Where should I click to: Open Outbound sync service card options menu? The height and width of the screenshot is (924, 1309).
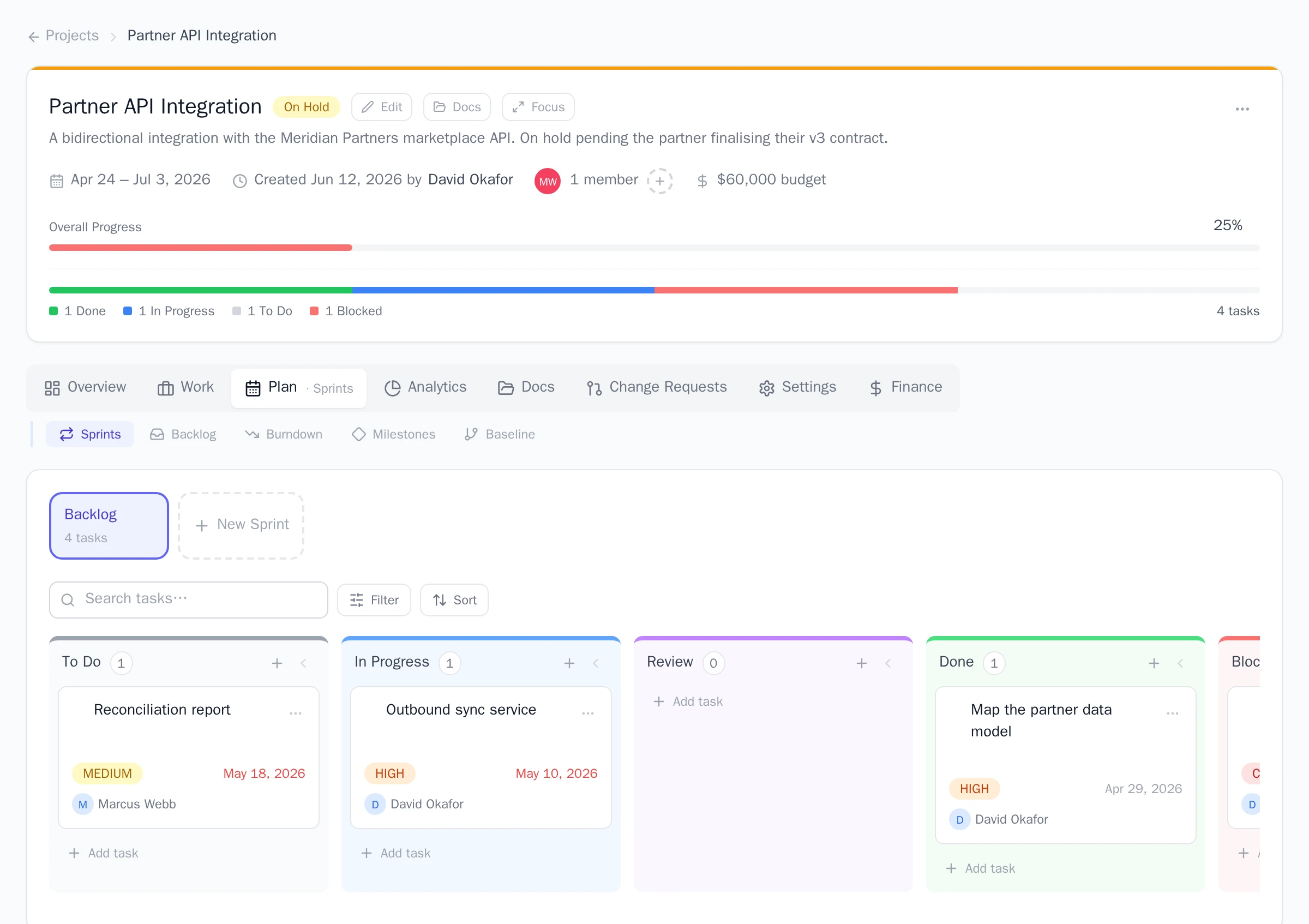[588, 713]
